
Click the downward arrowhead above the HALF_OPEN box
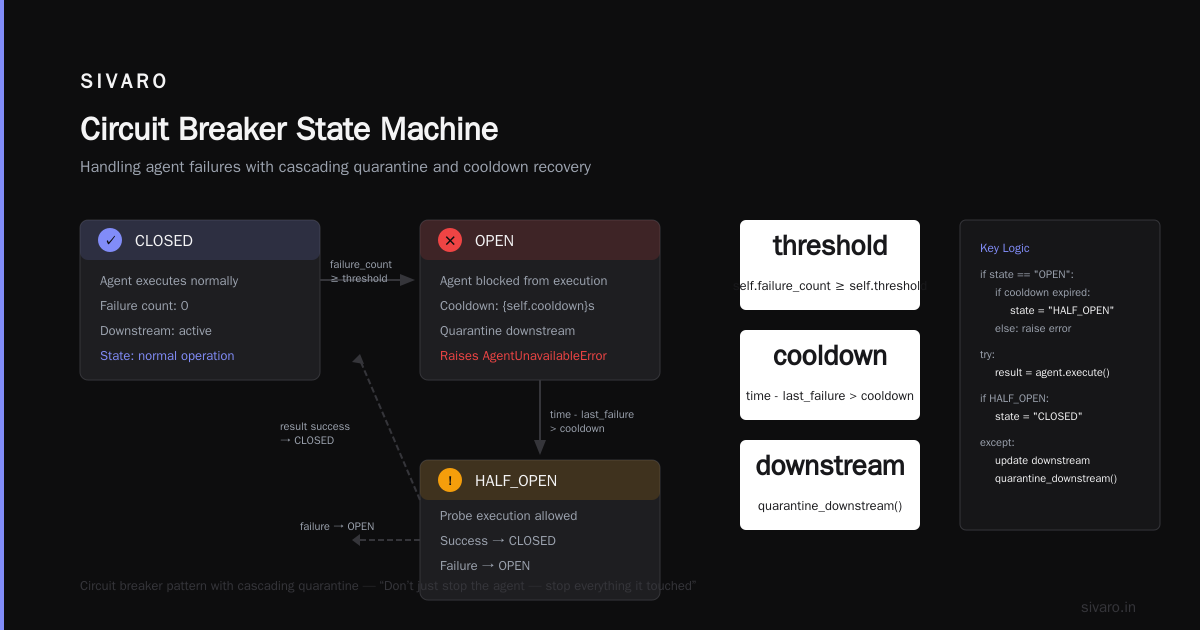(540, 447)
